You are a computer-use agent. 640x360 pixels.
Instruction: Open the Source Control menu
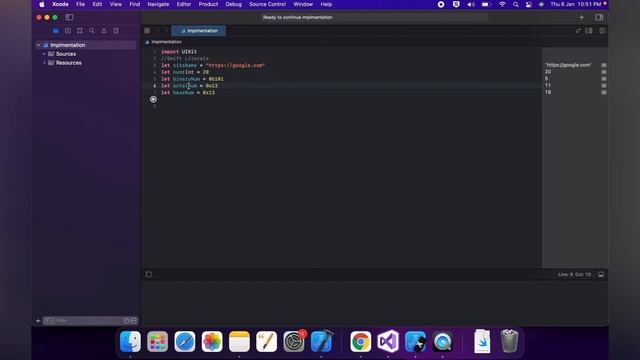pos(267,4)
